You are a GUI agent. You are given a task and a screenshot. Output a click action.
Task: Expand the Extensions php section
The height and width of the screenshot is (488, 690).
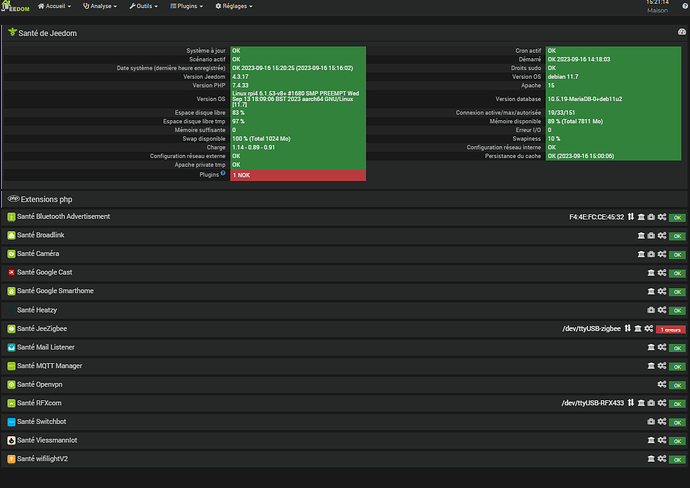(x=46, y=199)
